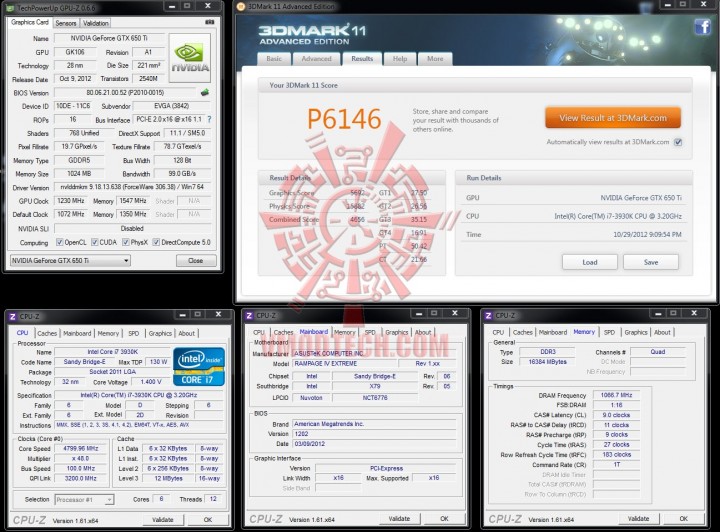Open the GPU selection dropdown in GPU-Z
The width and height of the screenshot is (720, 532).
click(70, 261)
